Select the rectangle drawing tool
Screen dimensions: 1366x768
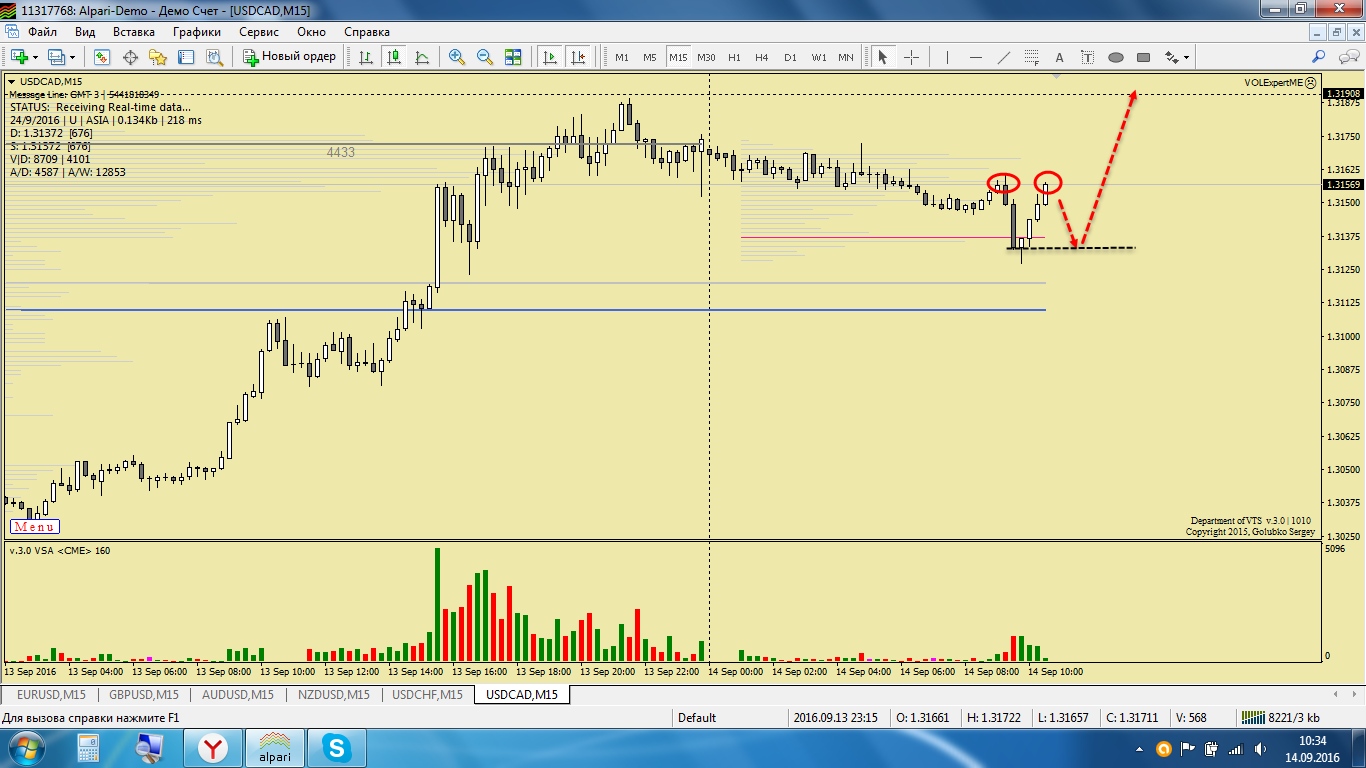(x=1144, y=57)
